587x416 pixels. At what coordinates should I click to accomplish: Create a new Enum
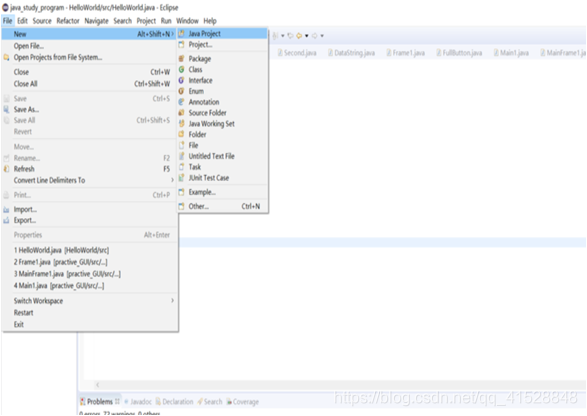pos(222,91)
